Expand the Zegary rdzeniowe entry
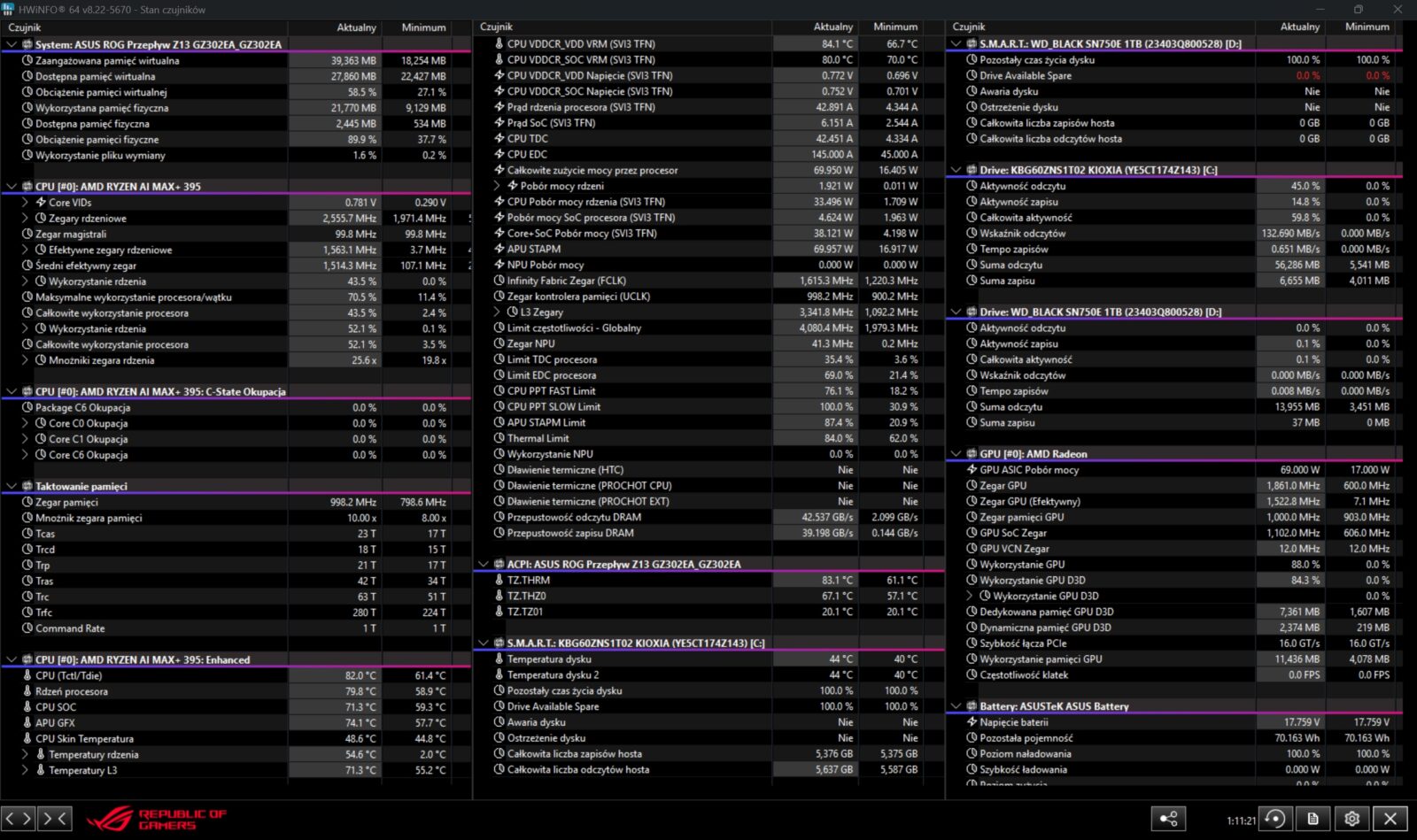The width and height of the screenshot is (1417, 840). point(25,219)
